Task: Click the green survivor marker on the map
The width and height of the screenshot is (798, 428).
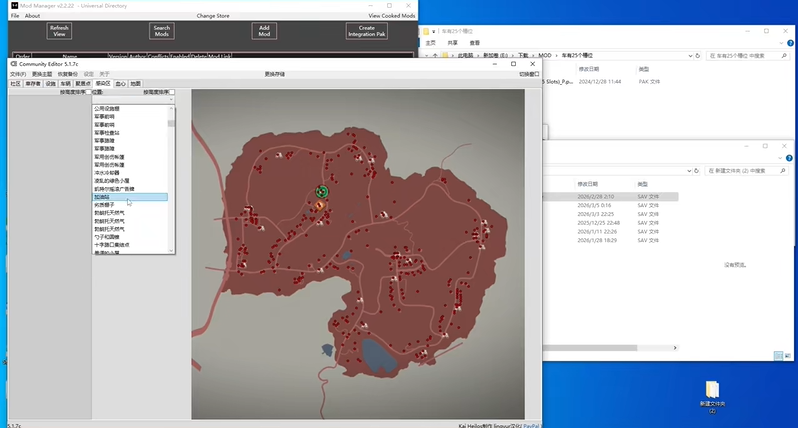Action: [322, 191]
